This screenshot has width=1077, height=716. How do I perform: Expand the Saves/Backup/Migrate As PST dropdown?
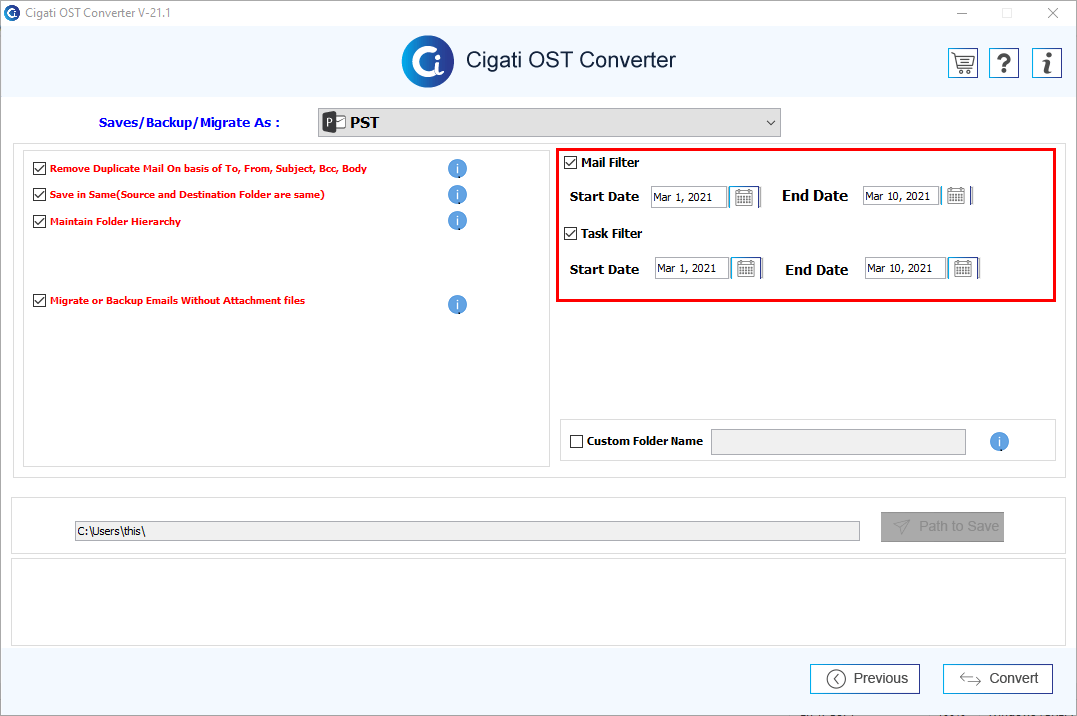pyautogui.click(x=549, y=122)
